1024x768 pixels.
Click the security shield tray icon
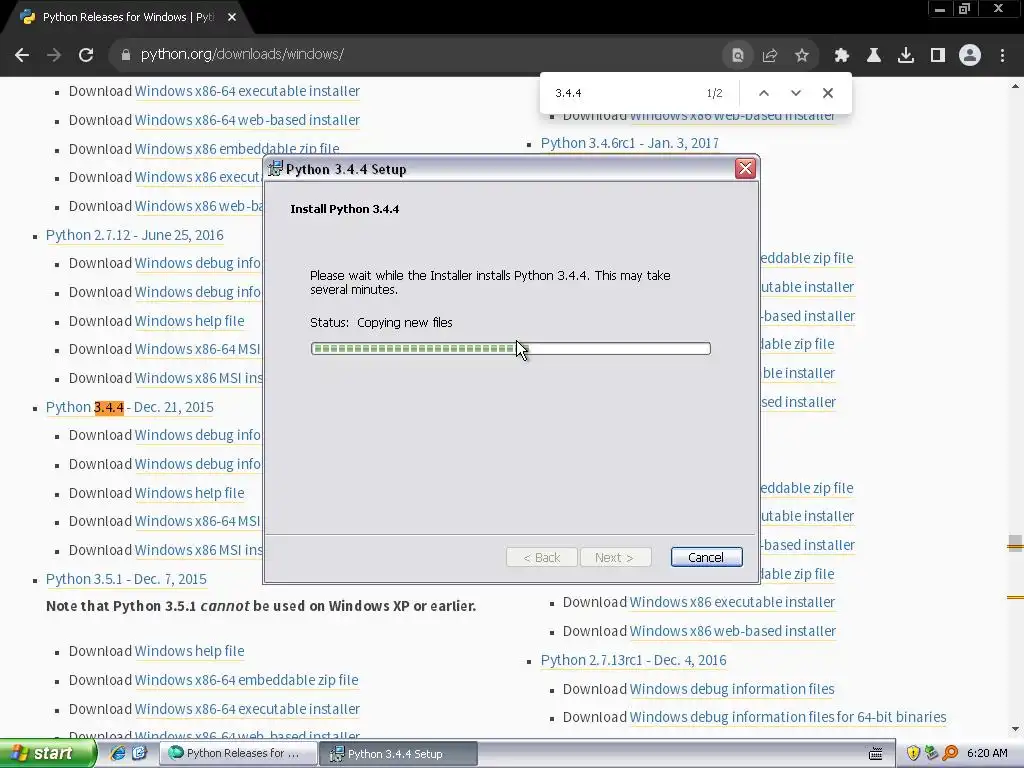click(913, 753)
